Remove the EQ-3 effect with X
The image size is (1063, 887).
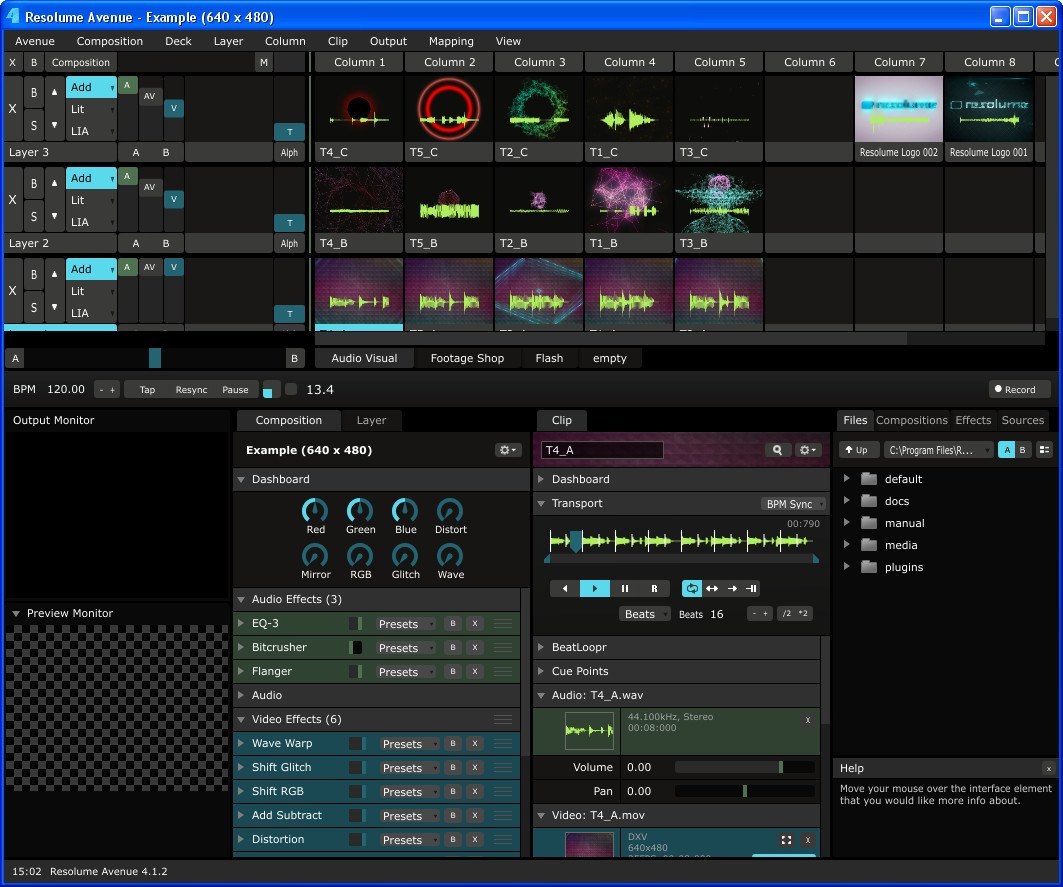tap(475, 624)
